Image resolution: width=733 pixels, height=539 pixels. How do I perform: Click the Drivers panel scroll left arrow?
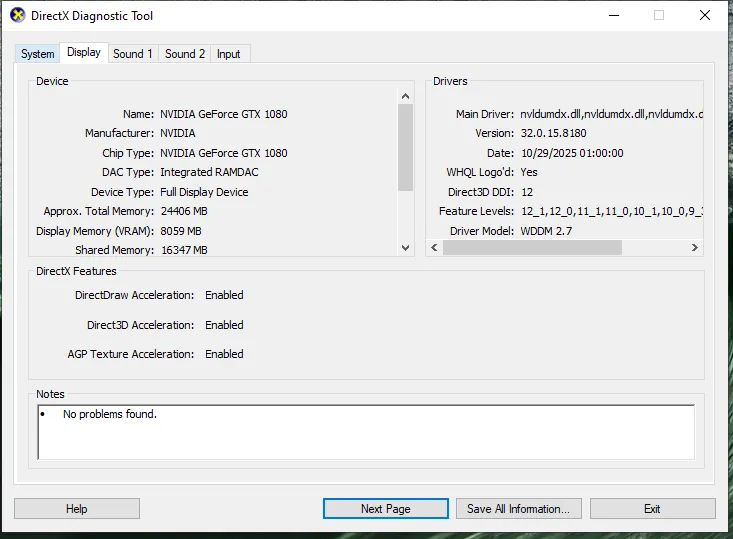(x=434, y=247)
